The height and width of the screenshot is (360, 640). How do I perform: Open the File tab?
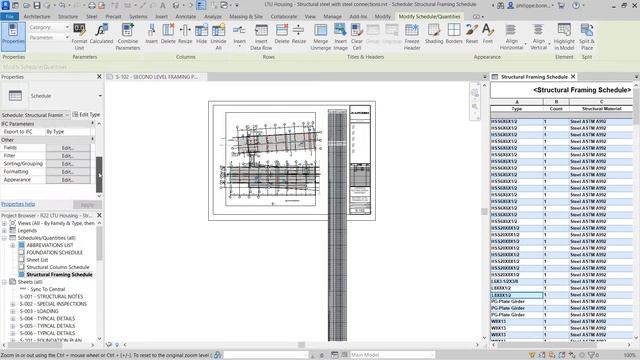[9, 17]
